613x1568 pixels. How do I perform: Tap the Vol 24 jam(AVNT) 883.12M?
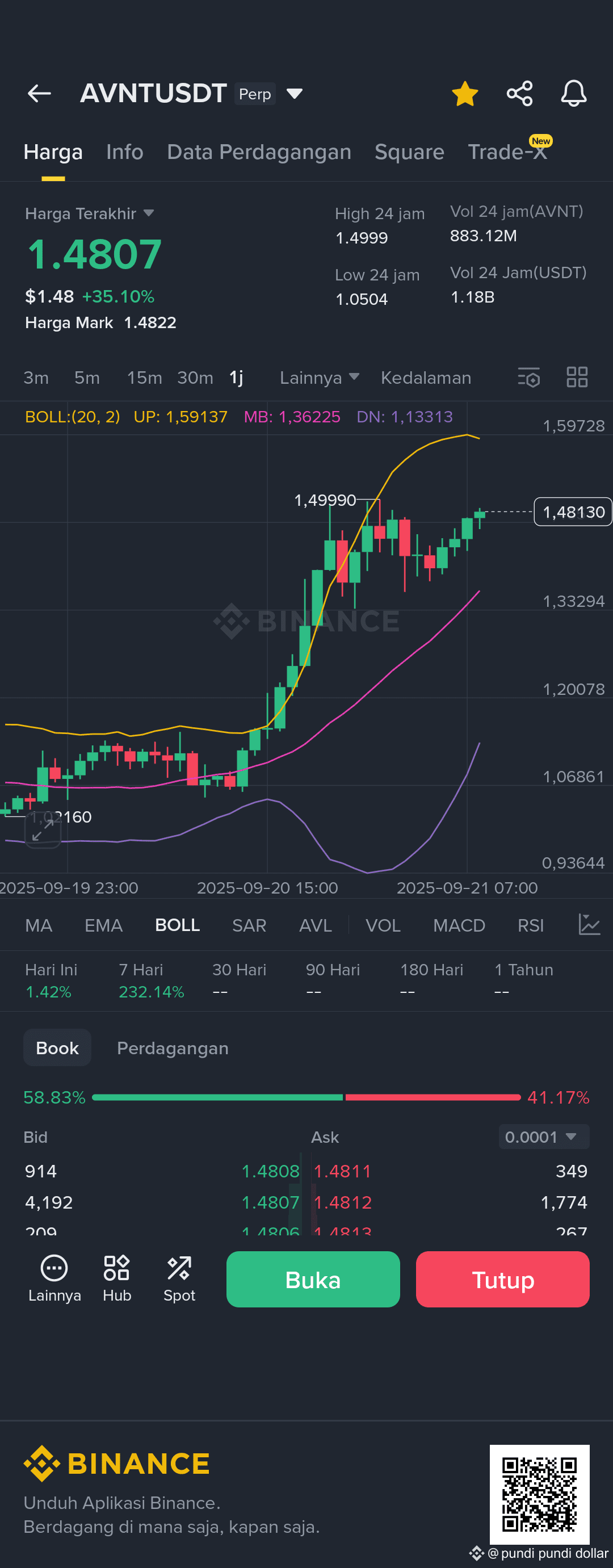(484, 236)
